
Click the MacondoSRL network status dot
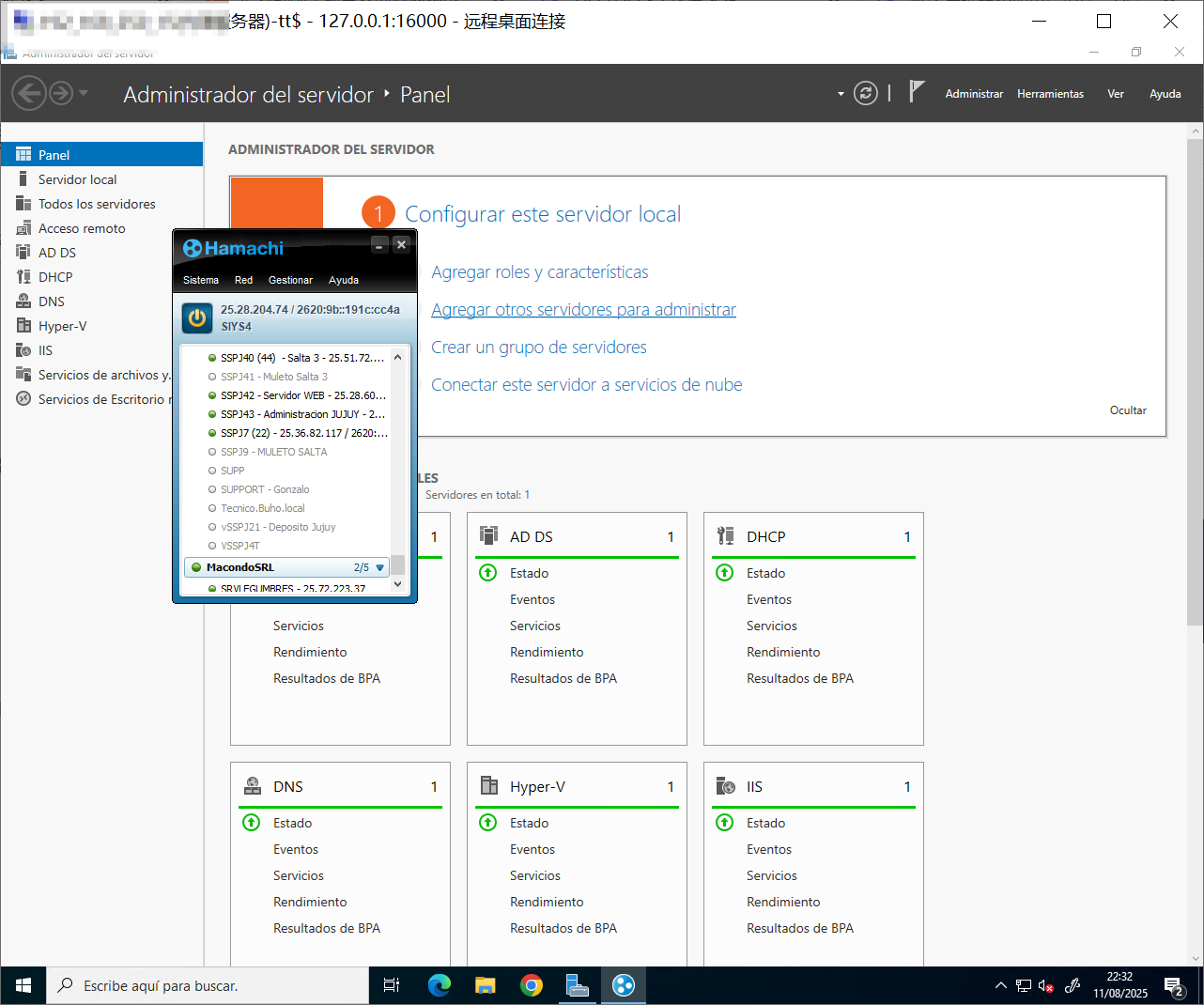[196, 567]
